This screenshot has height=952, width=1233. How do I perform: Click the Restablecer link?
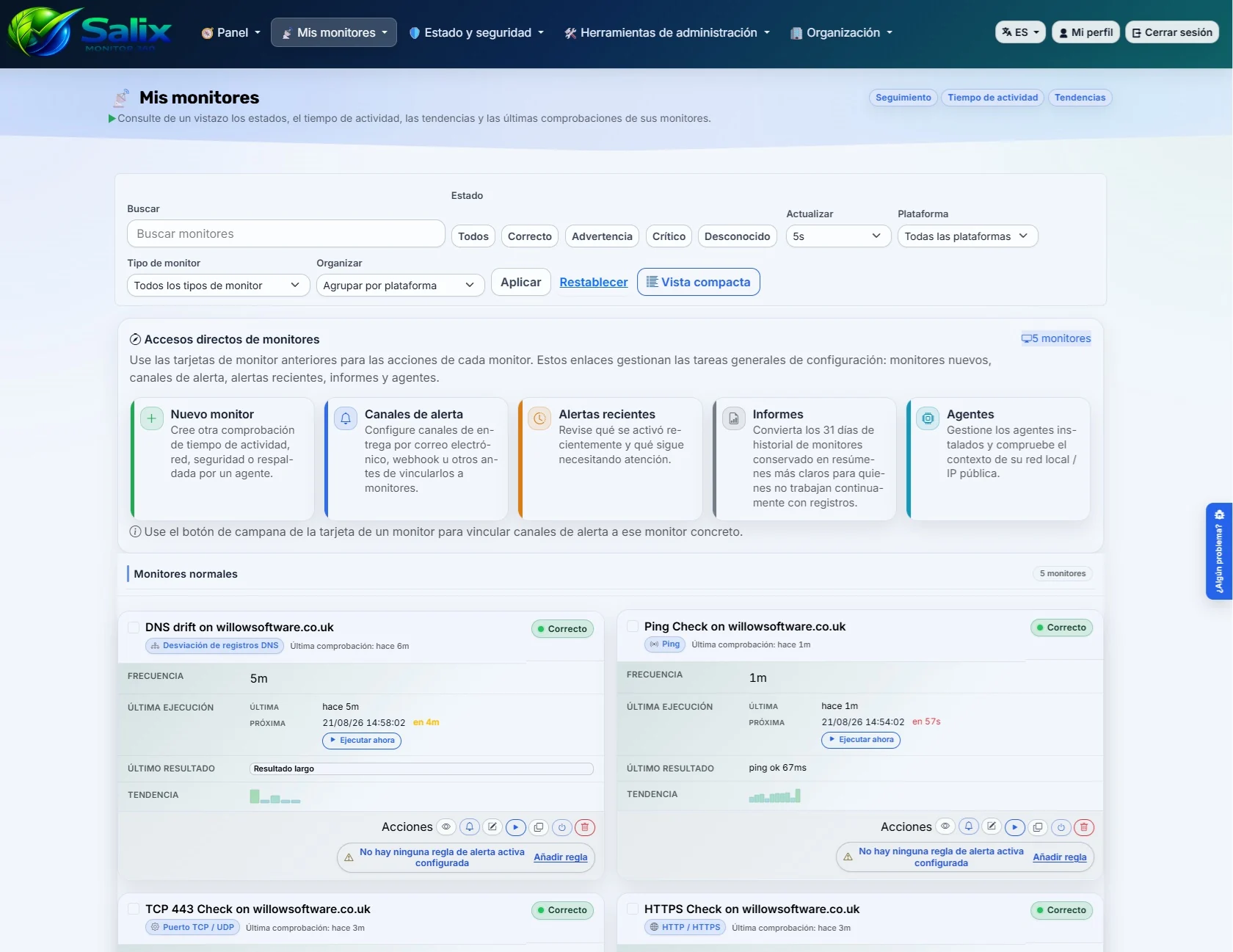(x=594, y=282)
